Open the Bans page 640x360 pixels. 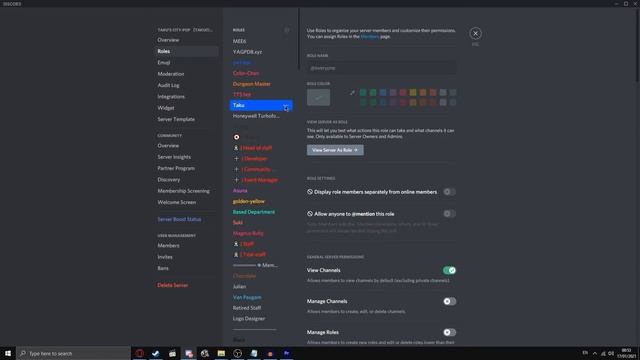(163, 269)
